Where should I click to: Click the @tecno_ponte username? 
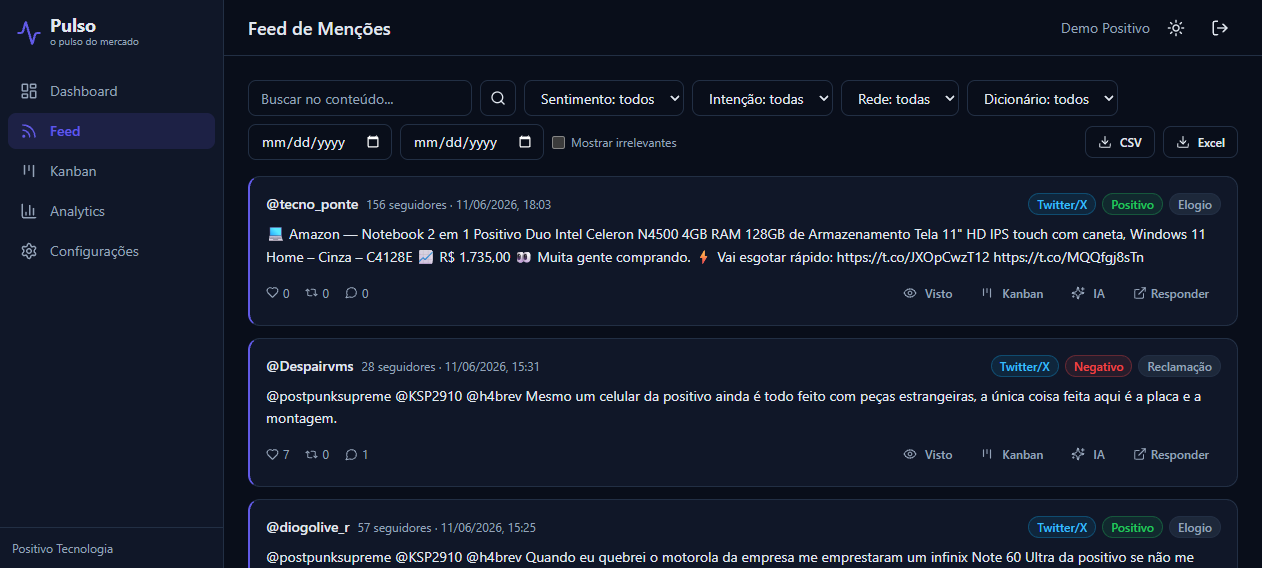(x=312, y=204)
